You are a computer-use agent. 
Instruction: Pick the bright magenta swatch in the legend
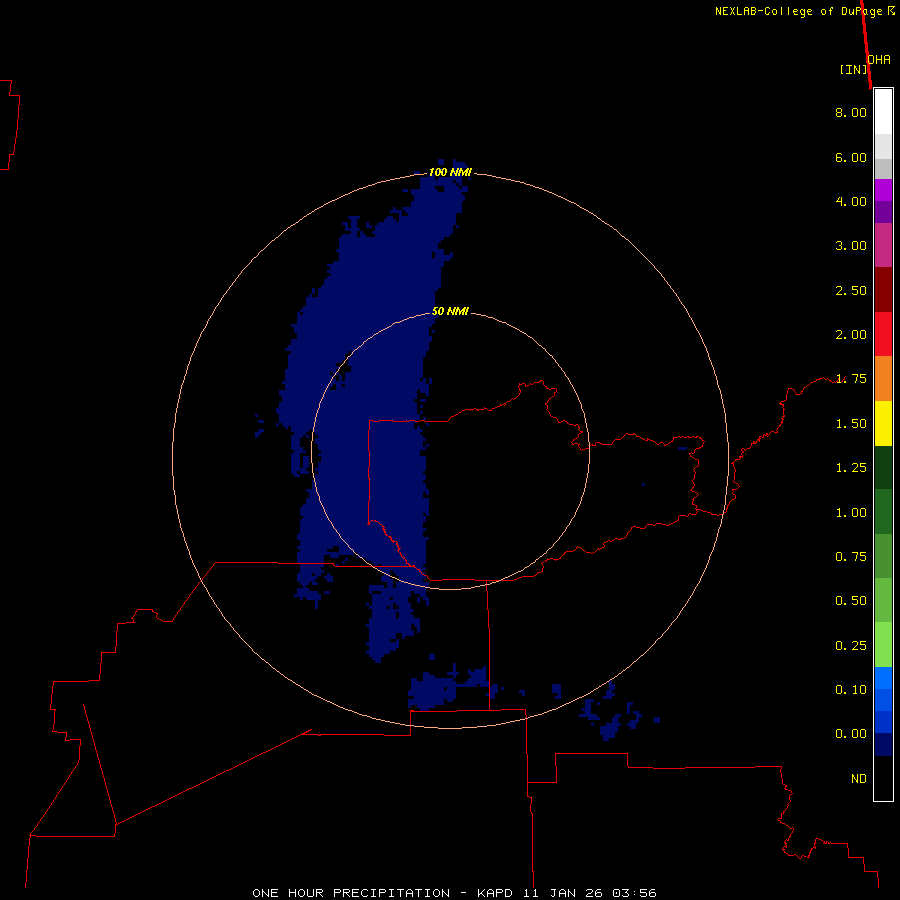[883, 190]
